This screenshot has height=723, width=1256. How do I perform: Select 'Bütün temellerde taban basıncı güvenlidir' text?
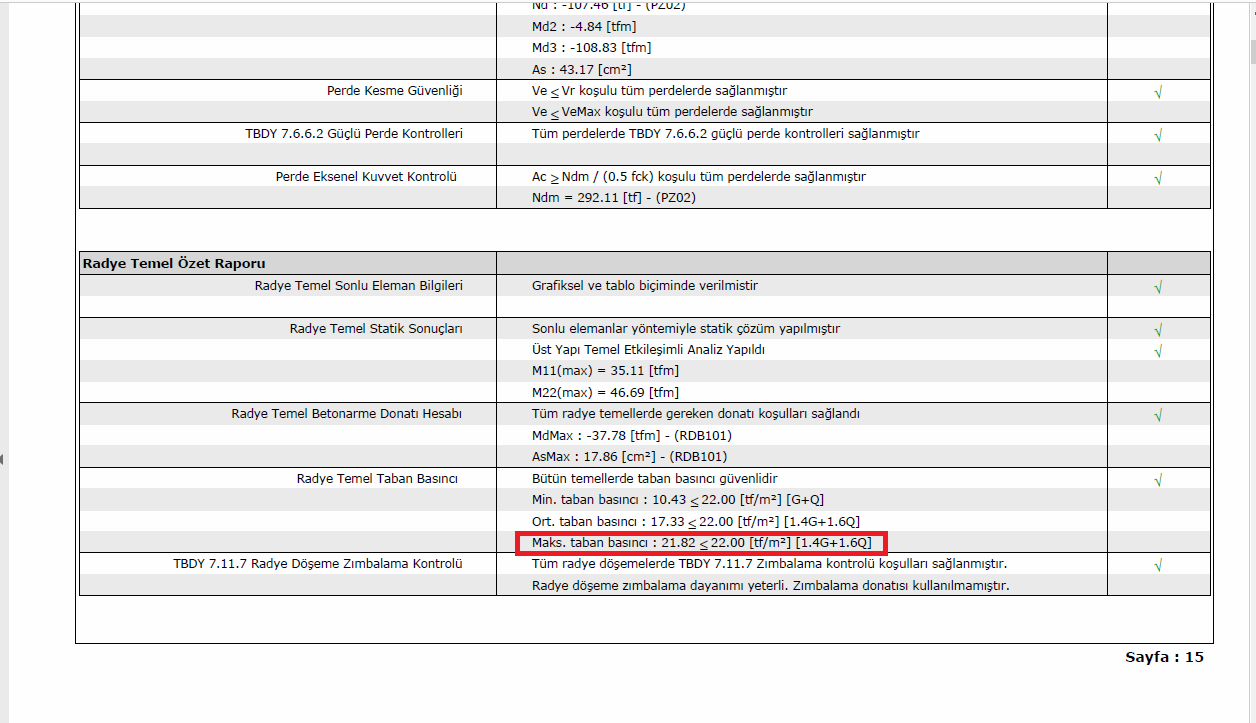[655, 478]
